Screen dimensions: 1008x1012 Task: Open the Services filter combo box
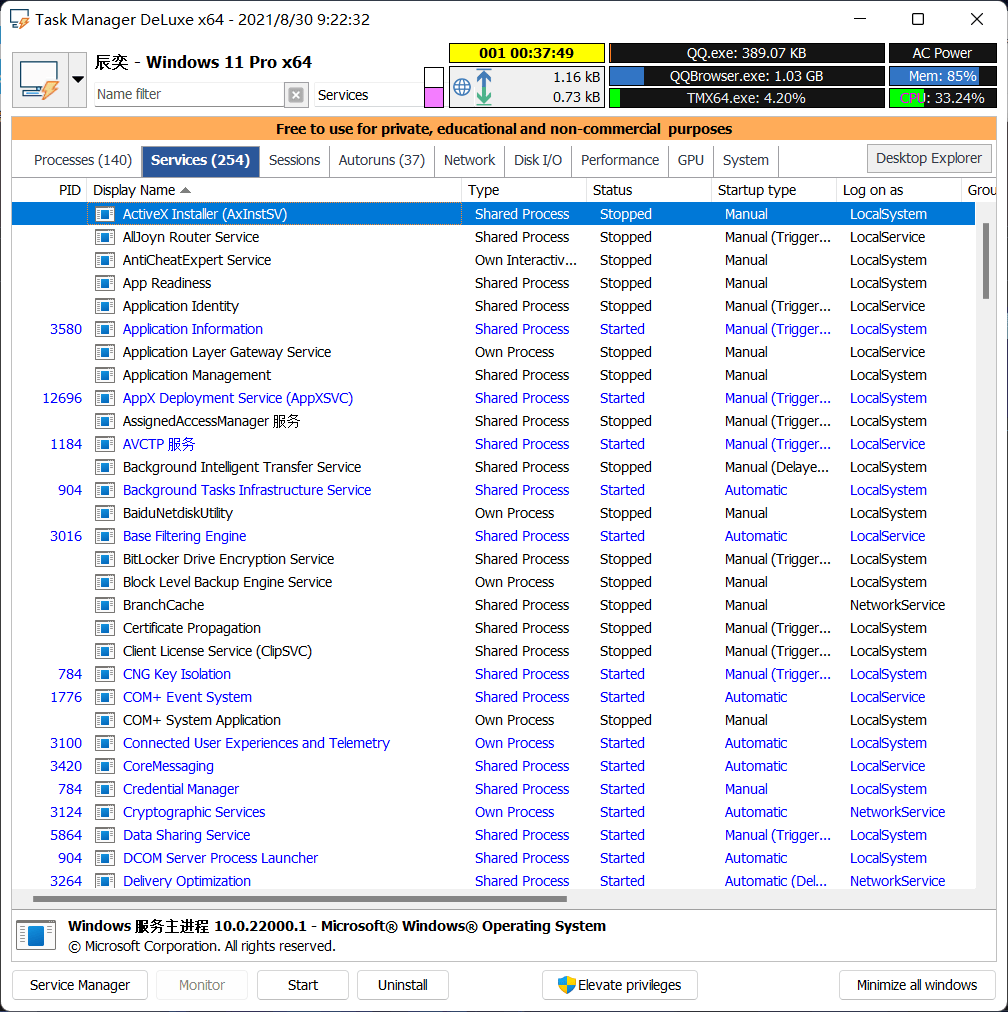click(x=370, y=92)
